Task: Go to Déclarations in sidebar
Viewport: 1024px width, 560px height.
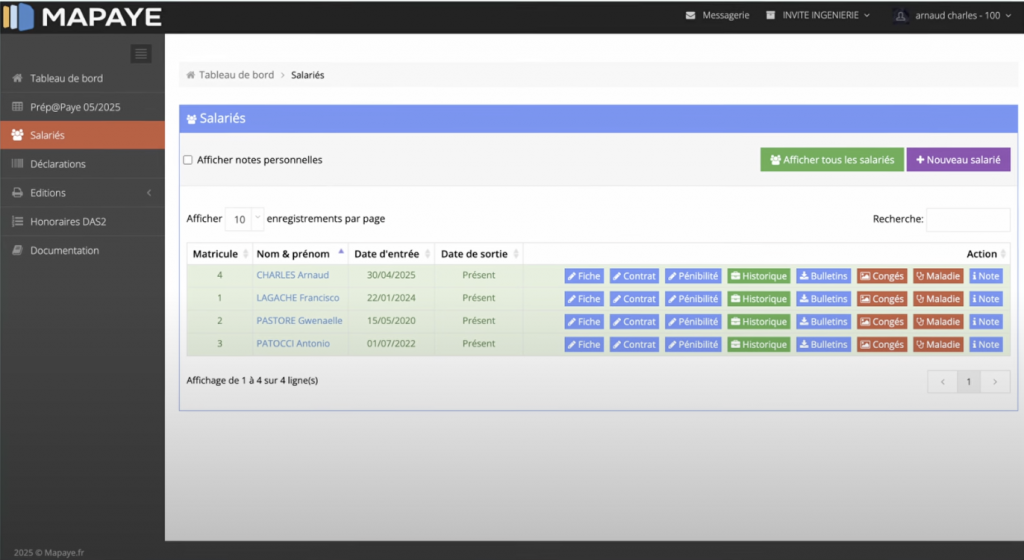Action: click(58, 164)
